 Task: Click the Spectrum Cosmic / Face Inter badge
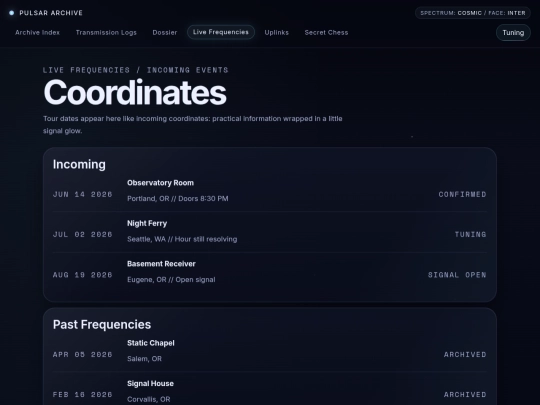(x=473, y=13)
